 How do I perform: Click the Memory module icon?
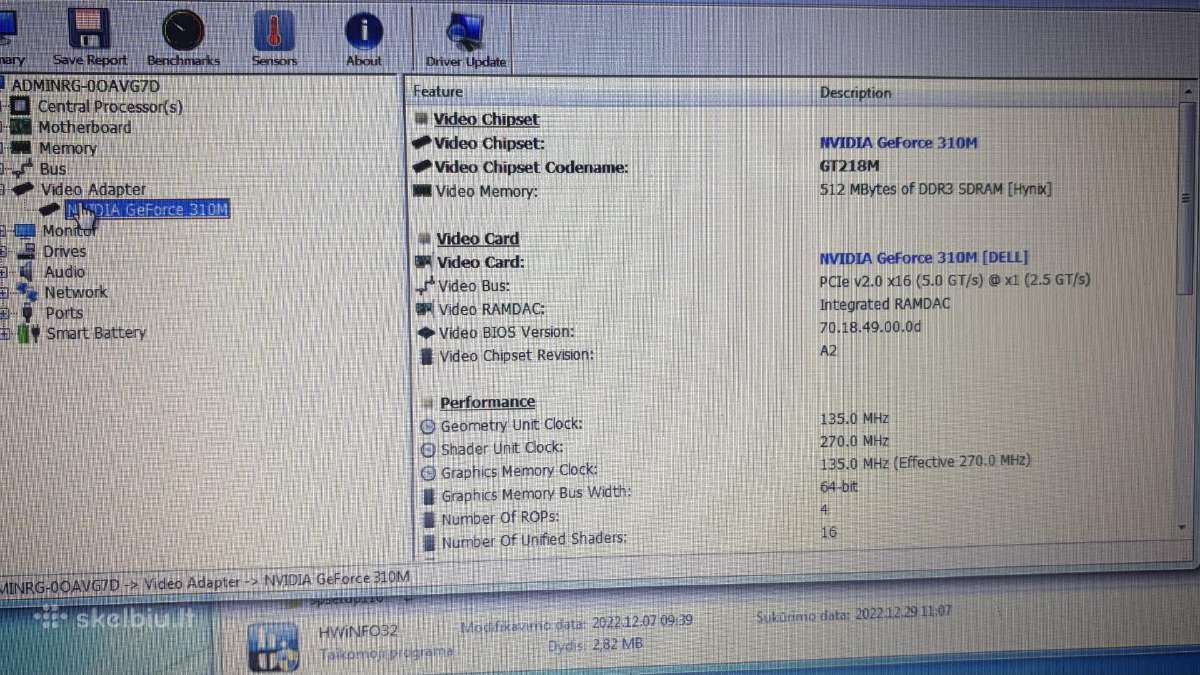pos(22,148)
